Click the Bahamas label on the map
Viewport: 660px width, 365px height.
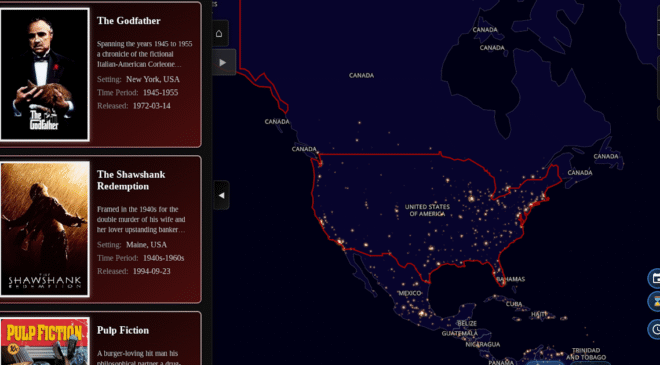pyautogui.click(x=511, y=279)
